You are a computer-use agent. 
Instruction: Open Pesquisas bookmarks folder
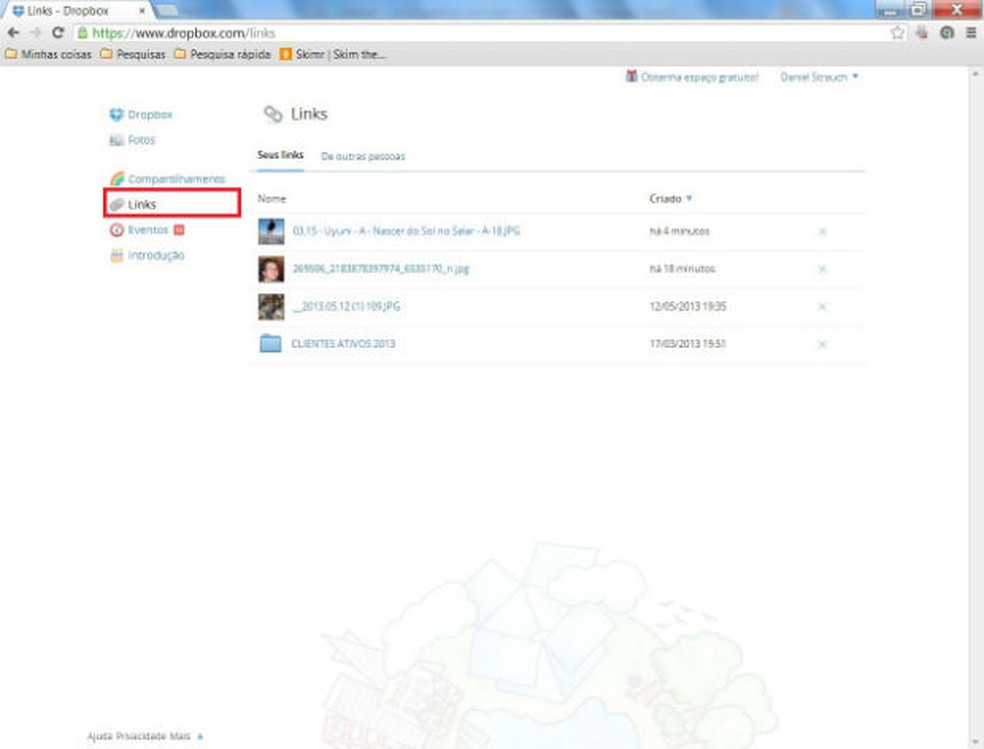(132, 55)
